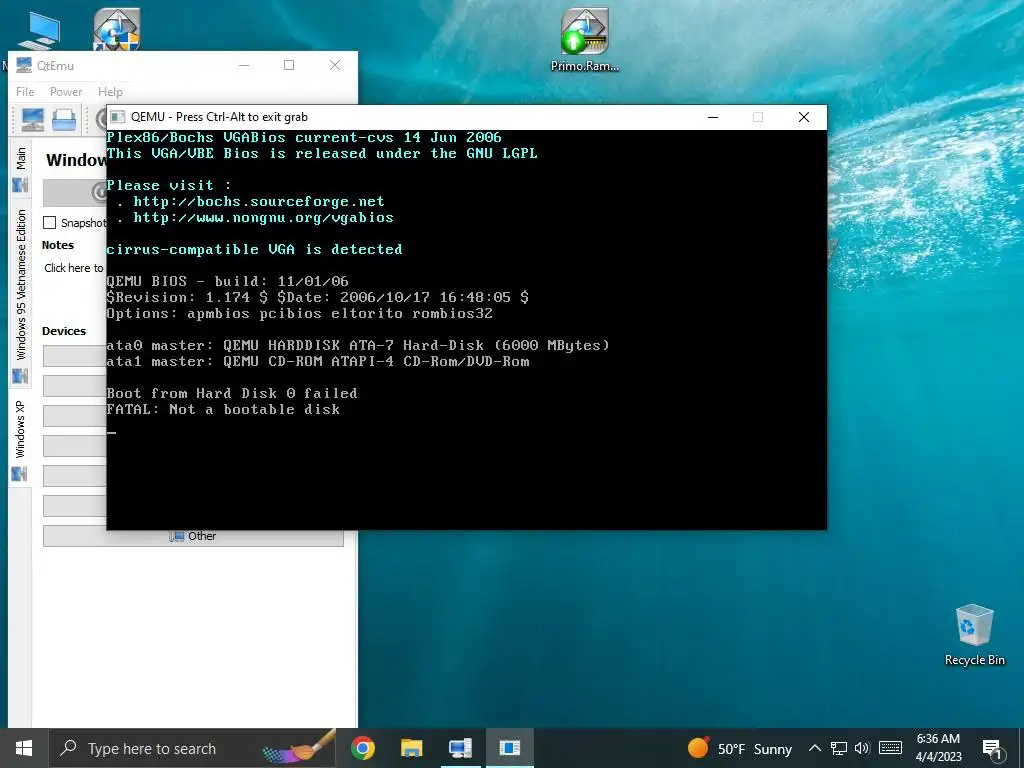Open the Power menu in QtEmu
This screenshot has height=768, width=1024.
click(66, 91)
